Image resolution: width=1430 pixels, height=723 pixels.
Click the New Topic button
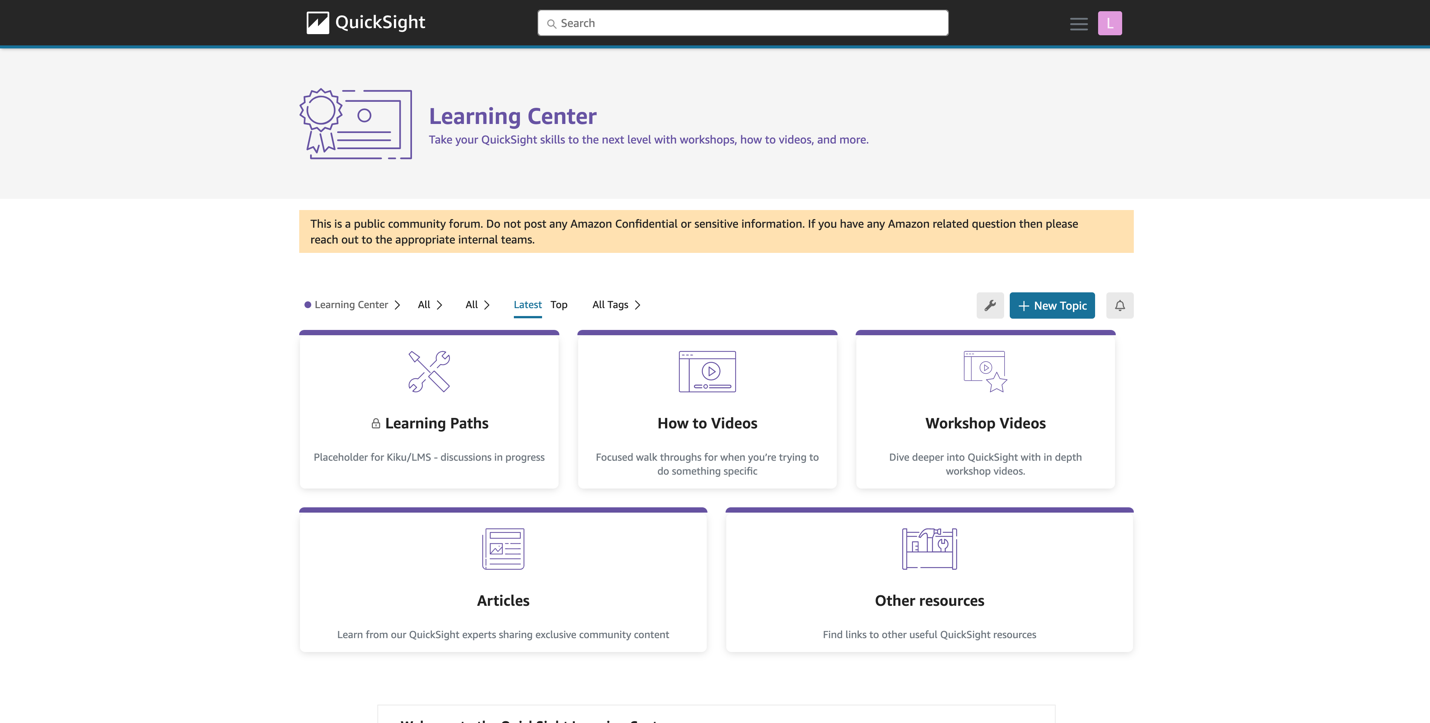(1052, 306)
